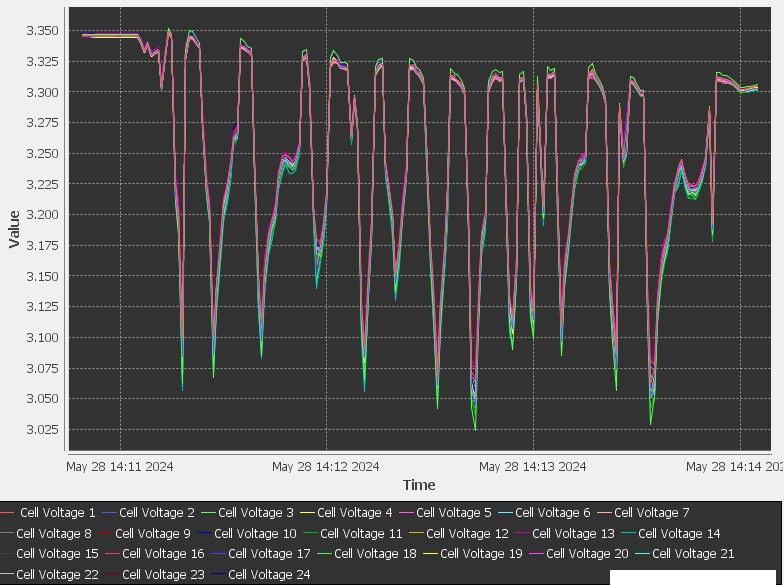Click the Cell Voltage 1 legend entry
Image resolution: width=784 pixels, height=585 pixels.
tap(58, 513)
